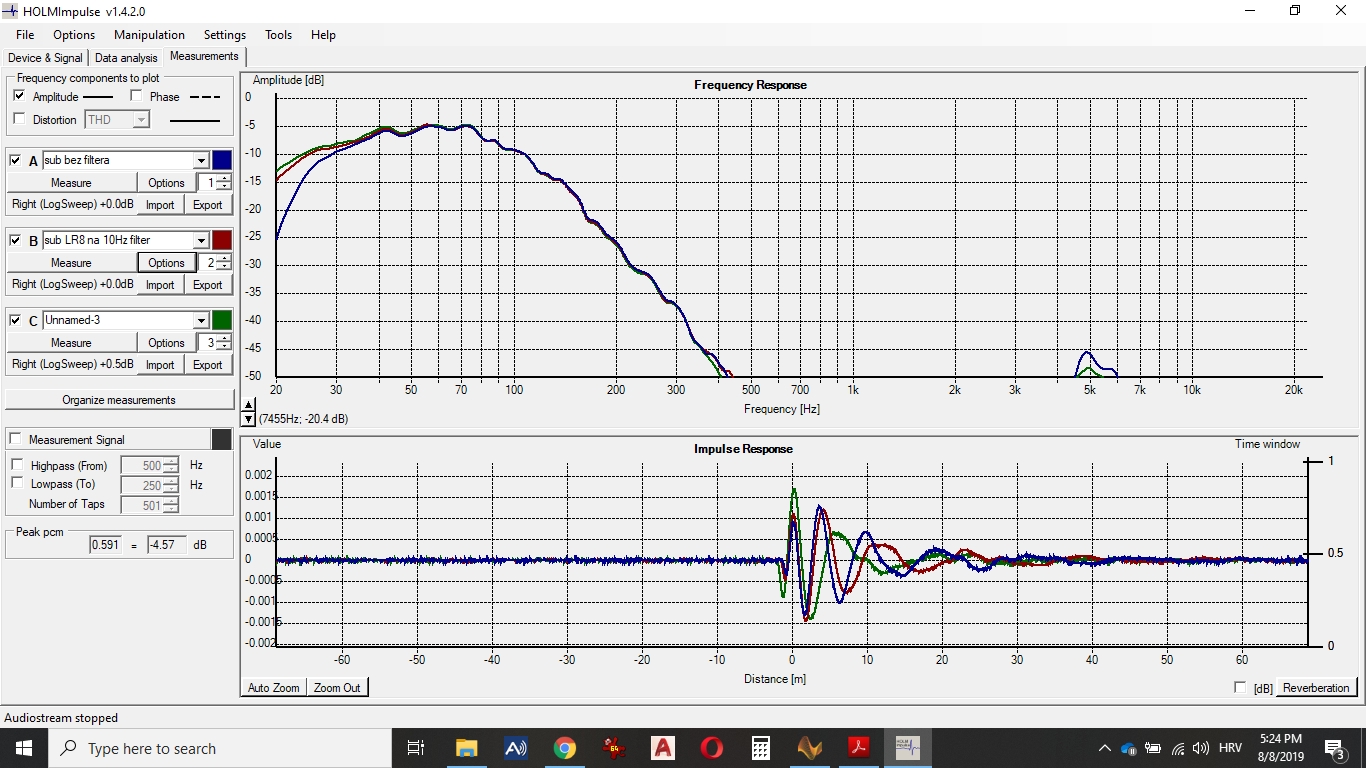Click the Zoom Out button
The height and width of the screenshot is (768, 1366).
click(x=337, y=687)
